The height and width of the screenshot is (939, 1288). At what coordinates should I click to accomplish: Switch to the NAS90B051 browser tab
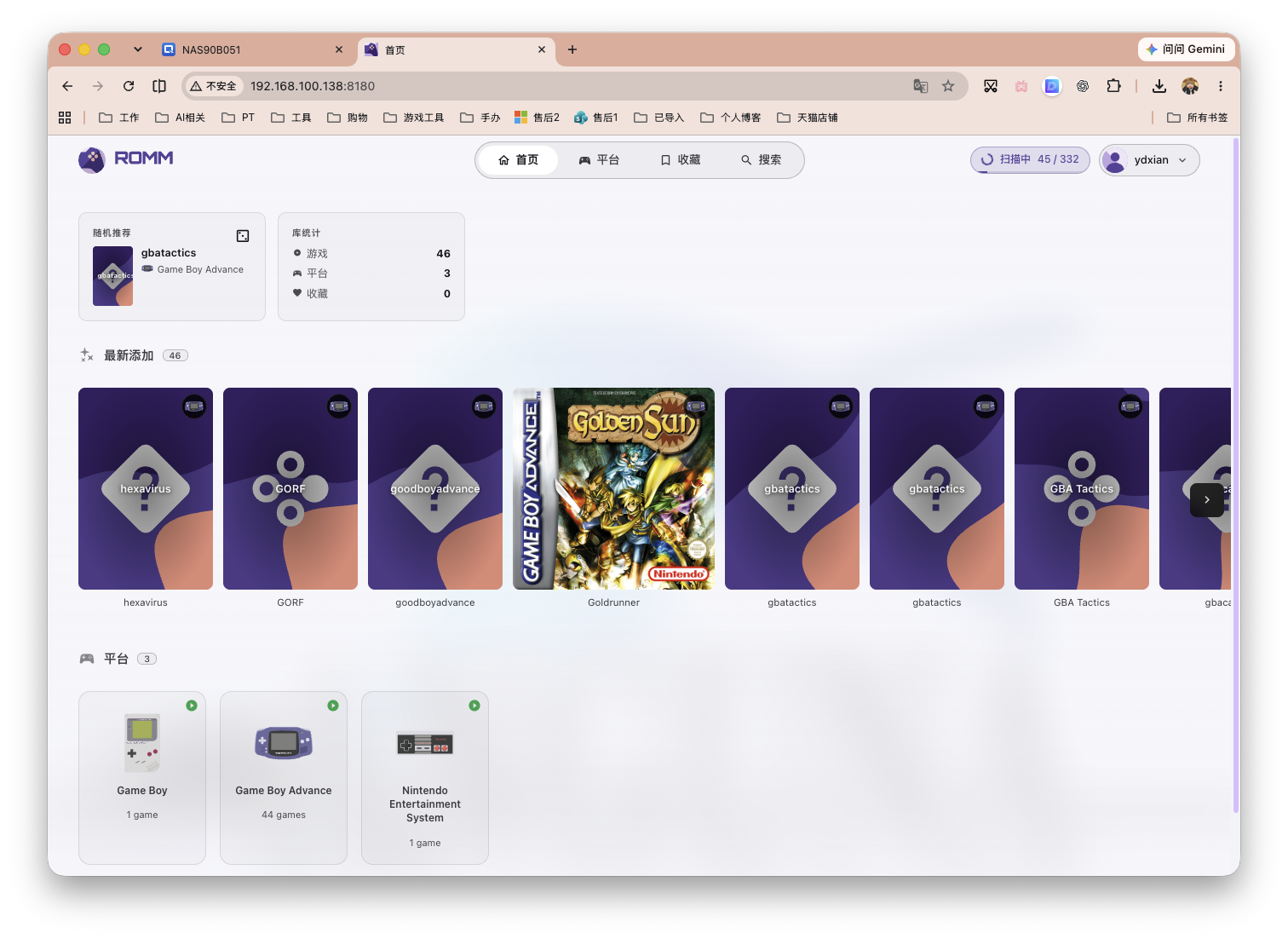(x=252, y=49)
